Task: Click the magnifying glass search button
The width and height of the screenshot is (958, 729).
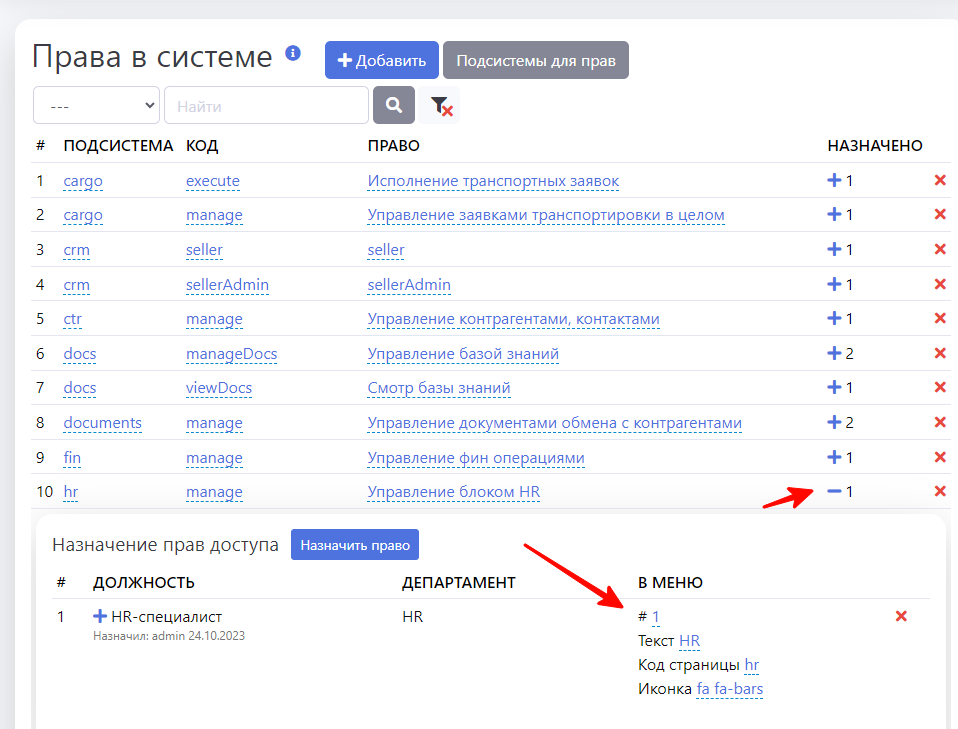Action: 393,105
